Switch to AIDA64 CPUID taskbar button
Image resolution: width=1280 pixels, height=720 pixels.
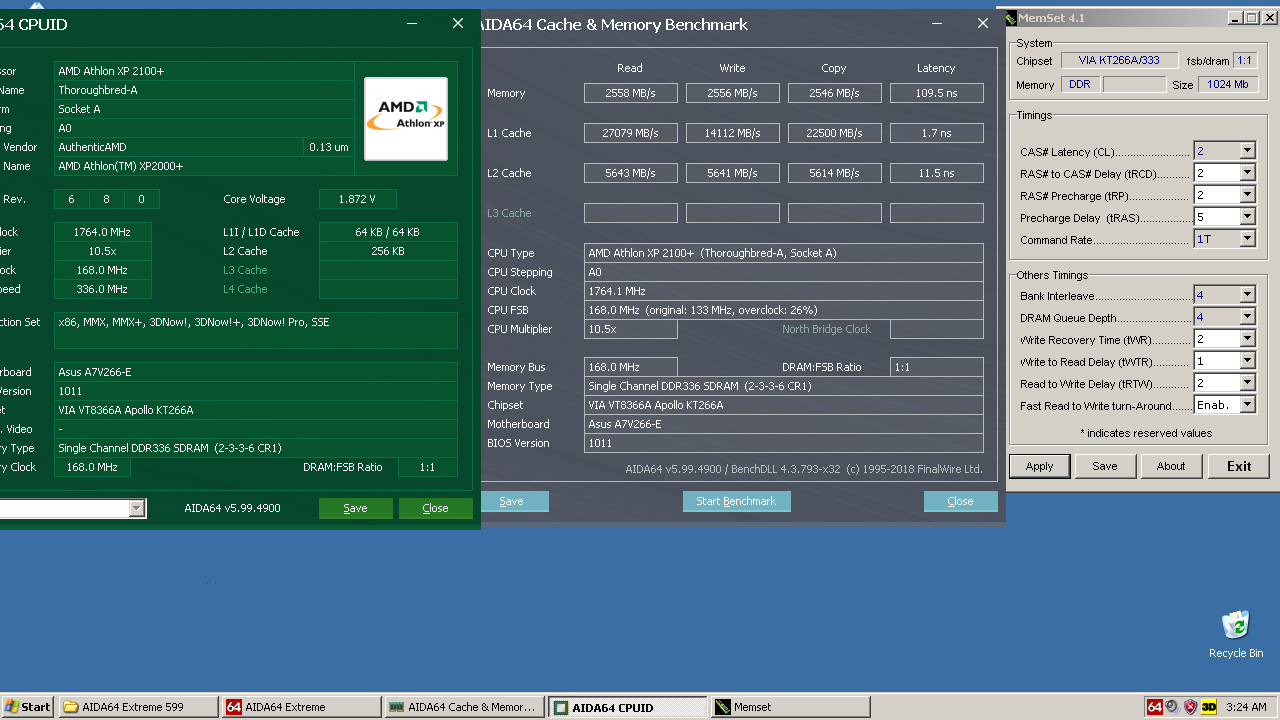point(628,707)
